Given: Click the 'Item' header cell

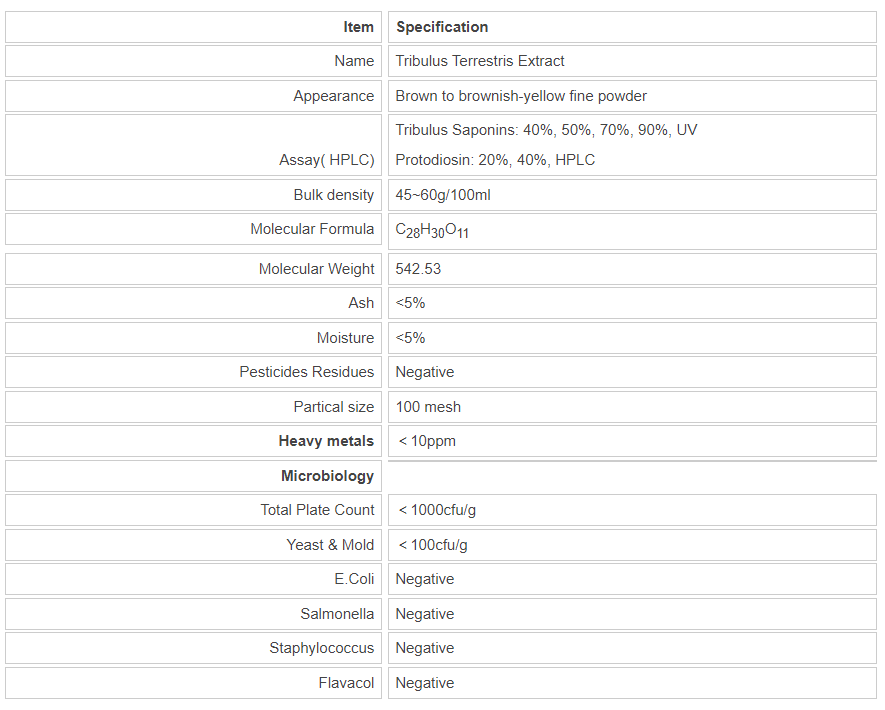Looking at the screenshot, I should coord(358,27).
